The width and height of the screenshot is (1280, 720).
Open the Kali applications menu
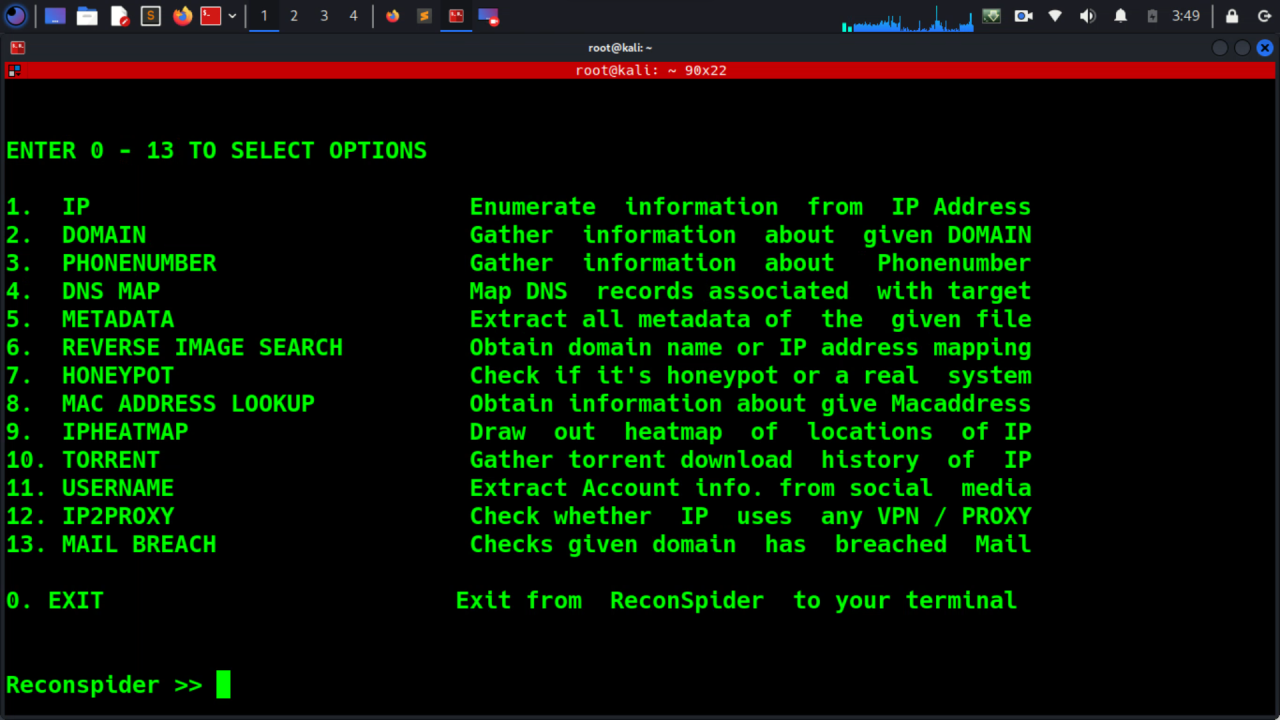click(x=16, y=15)
